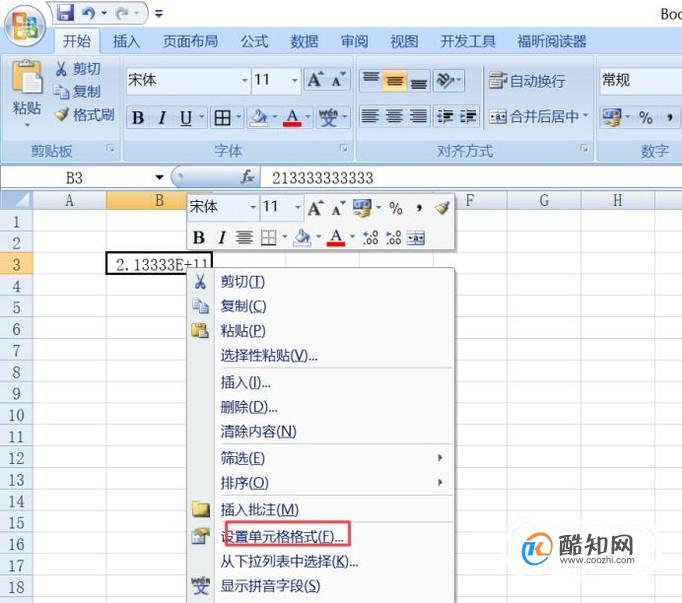Decrease indent in ribbon
The height and width of the screenshot is (603, 682).
[445, 117]
